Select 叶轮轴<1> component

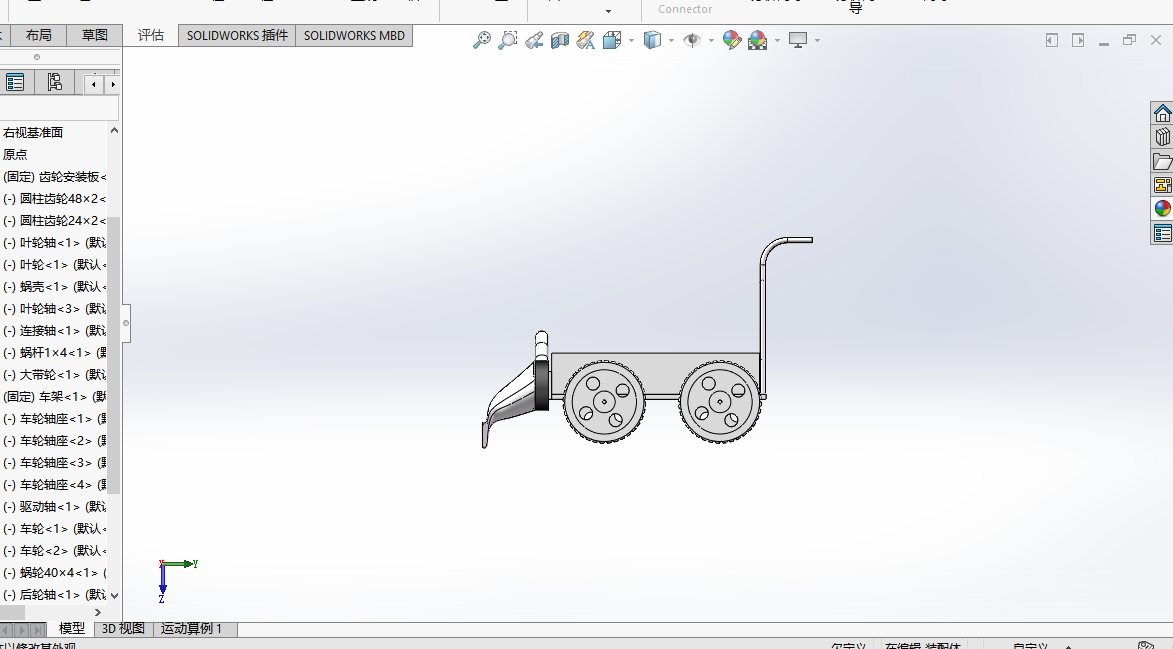click(x=54, y=243)
